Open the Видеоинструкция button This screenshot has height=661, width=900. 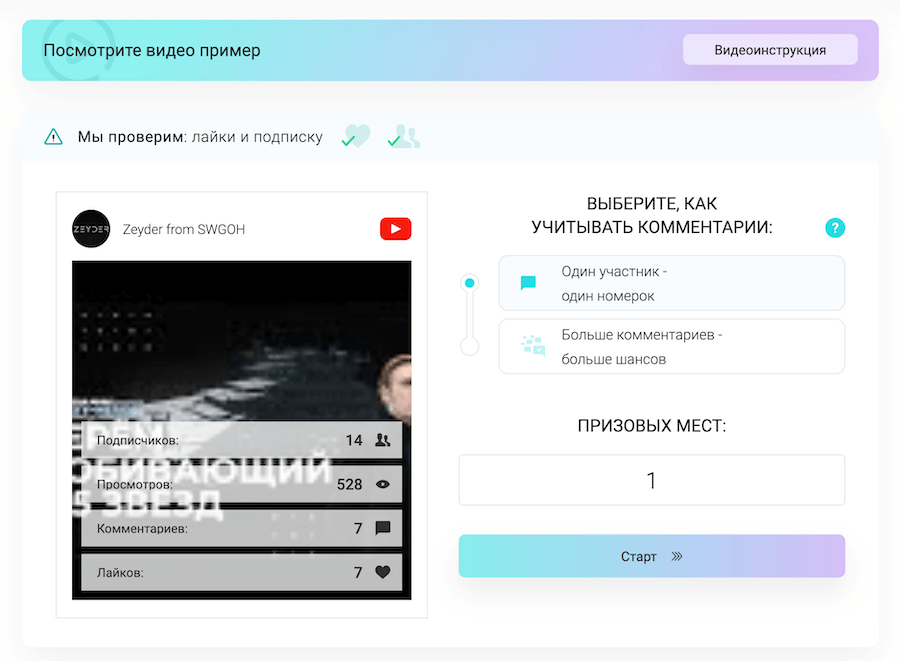coord(770,50)
